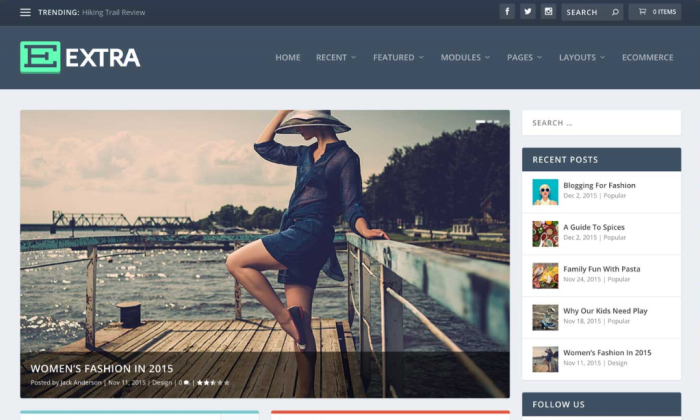Click the Extra site logo

point(80,57)
